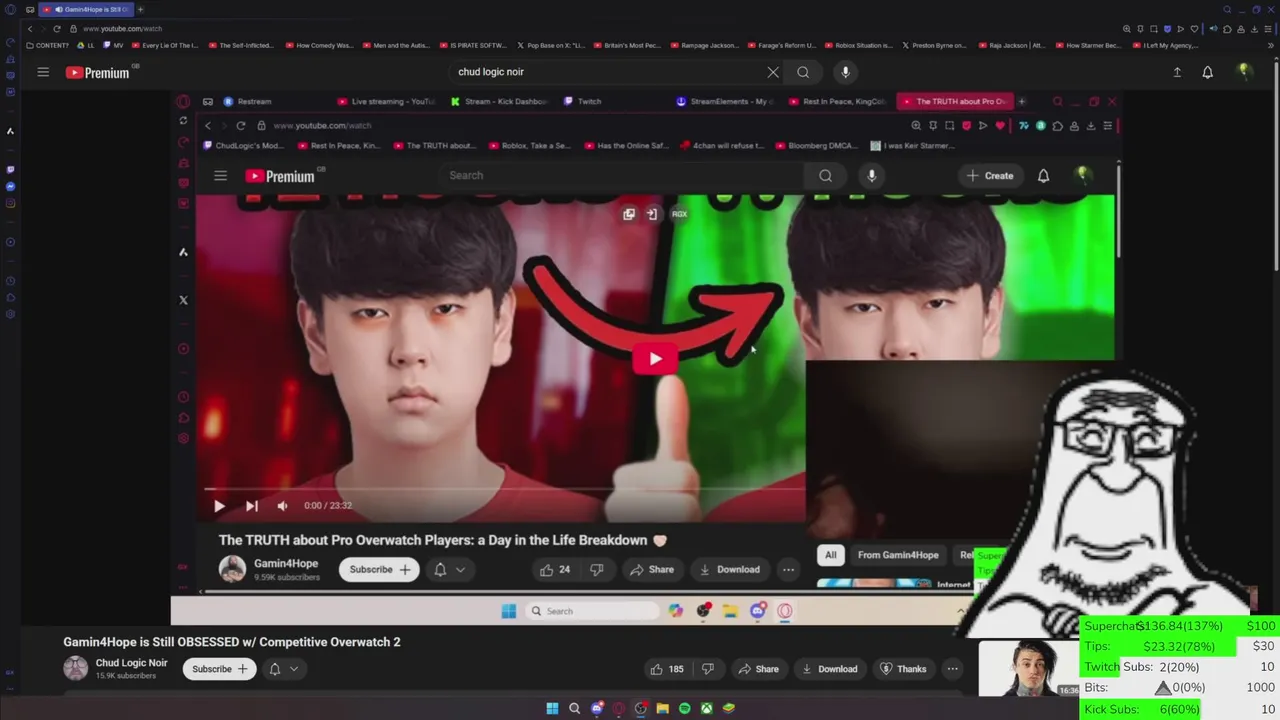Open the 'Chud Logic Noir' channel name link
The image size is (1280, 720).
coord(131,663)
